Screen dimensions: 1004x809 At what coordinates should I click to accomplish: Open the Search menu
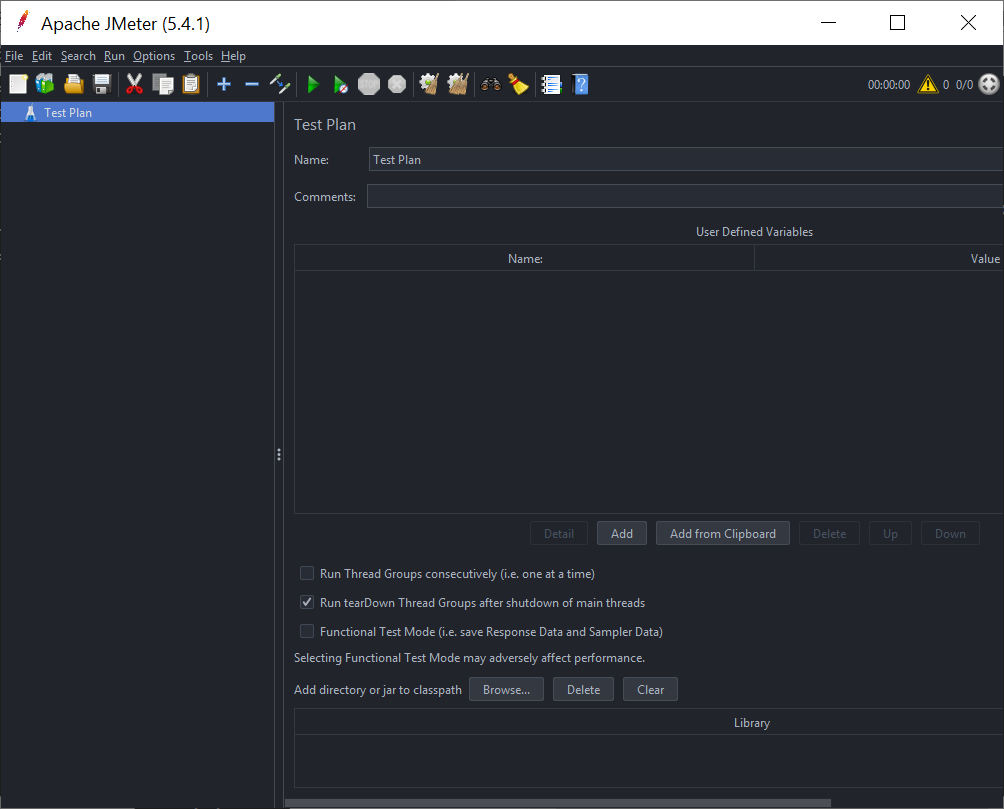pyautogui.click(x=78, y=56)
